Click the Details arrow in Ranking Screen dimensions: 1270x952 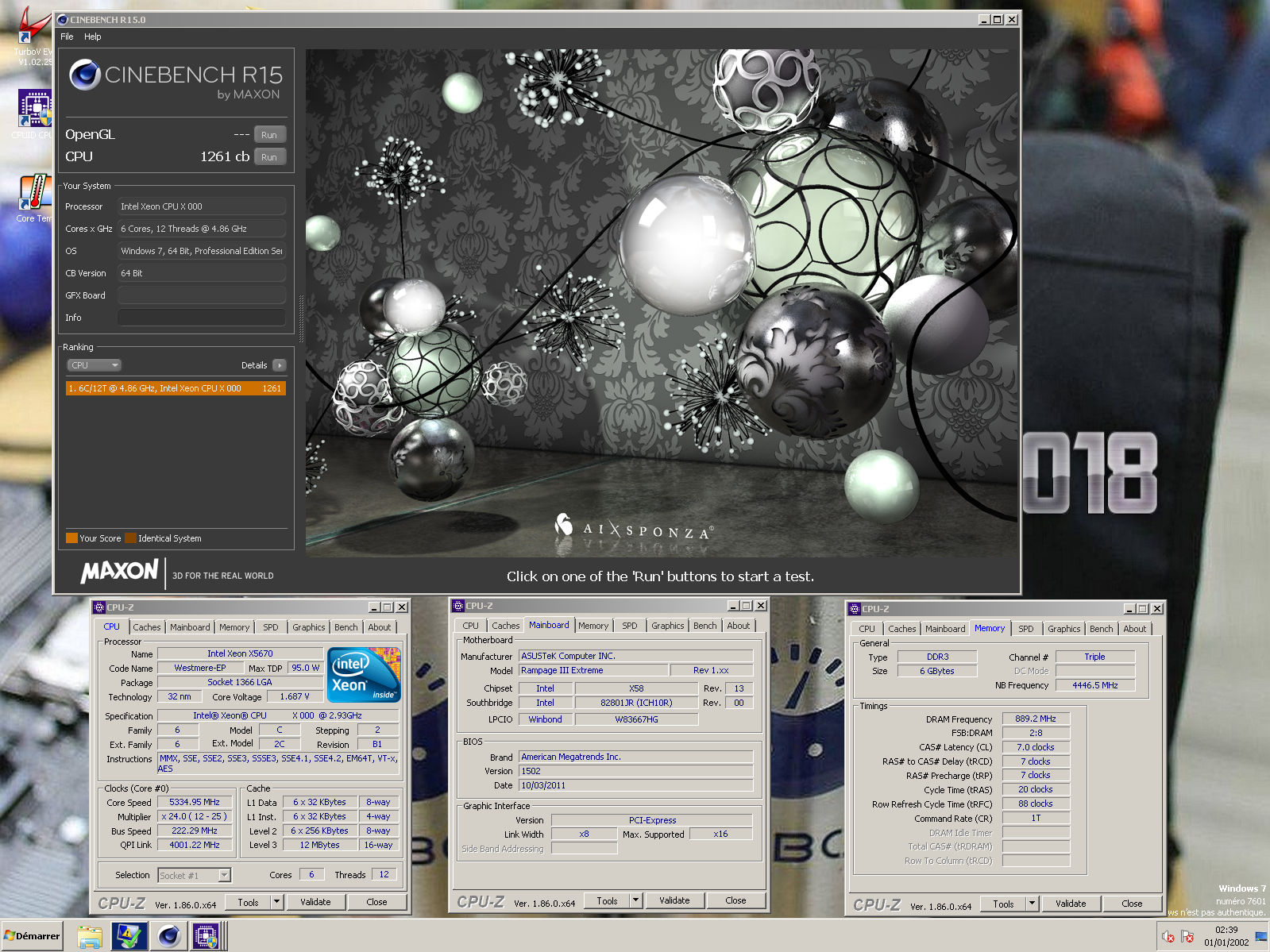point(279,365)
